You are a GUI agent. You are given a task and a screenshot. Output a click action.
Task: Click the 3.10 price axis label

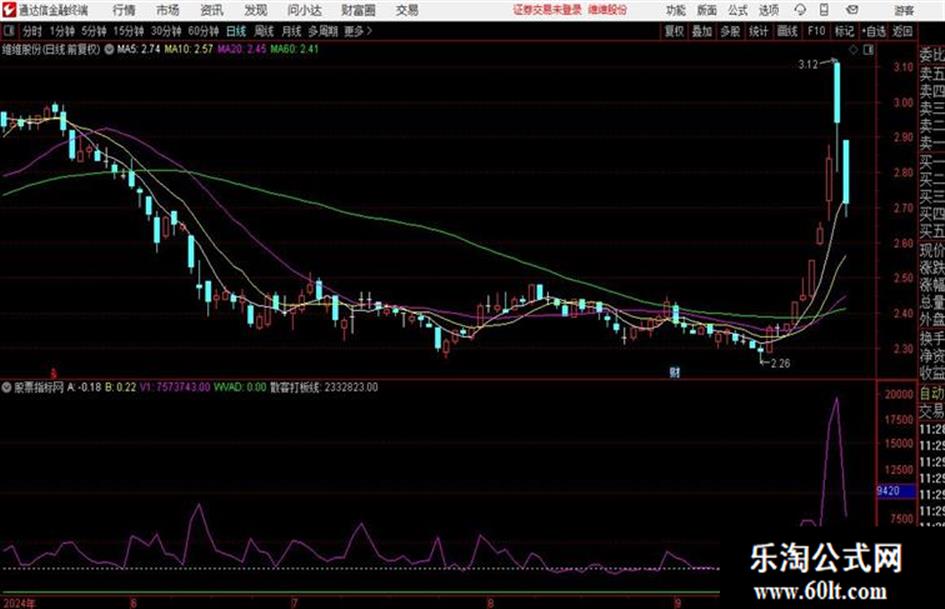[903, 67]
